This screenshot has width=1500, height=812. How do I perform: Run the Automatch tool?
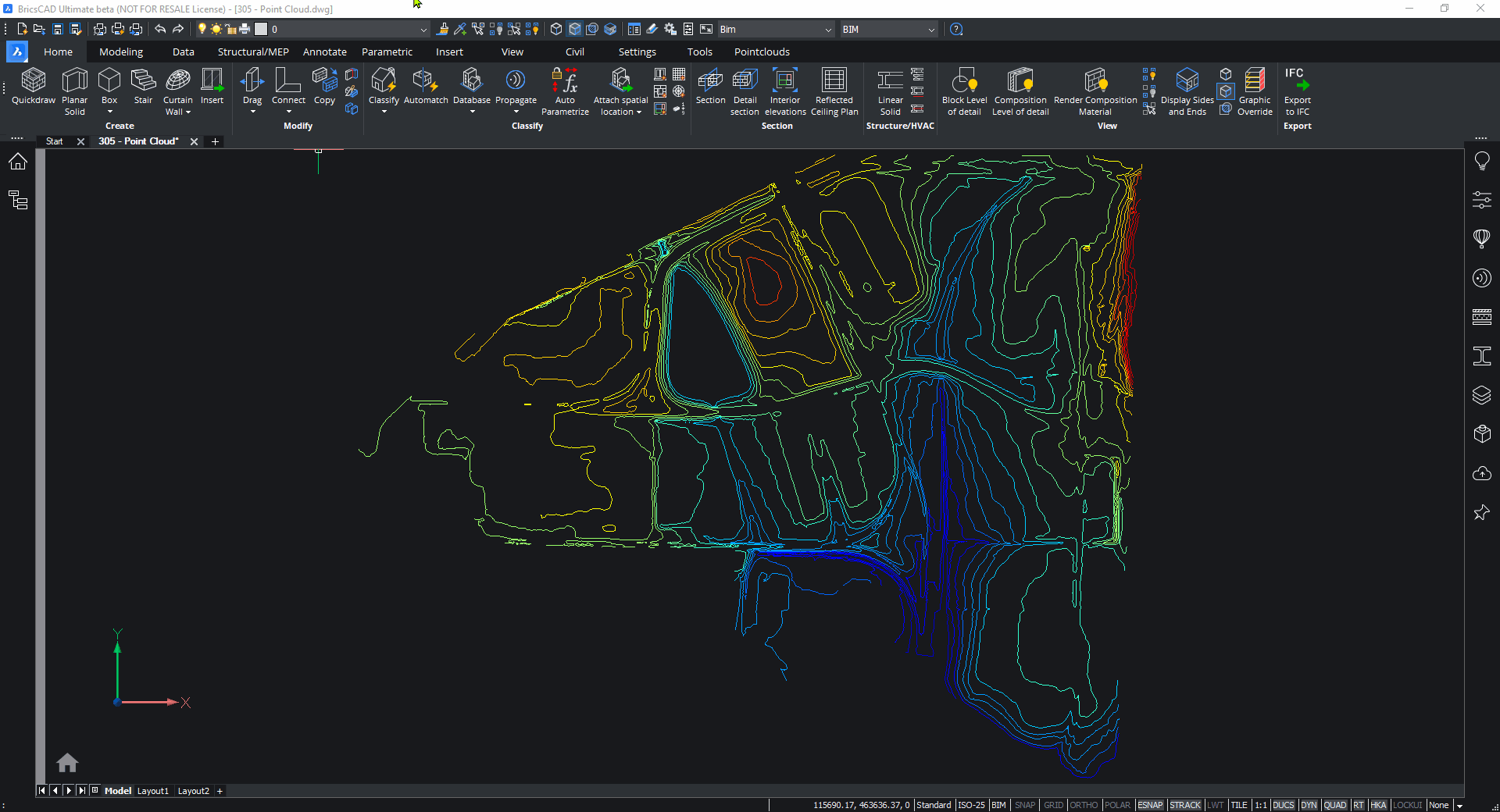click(x=426, y=87)
